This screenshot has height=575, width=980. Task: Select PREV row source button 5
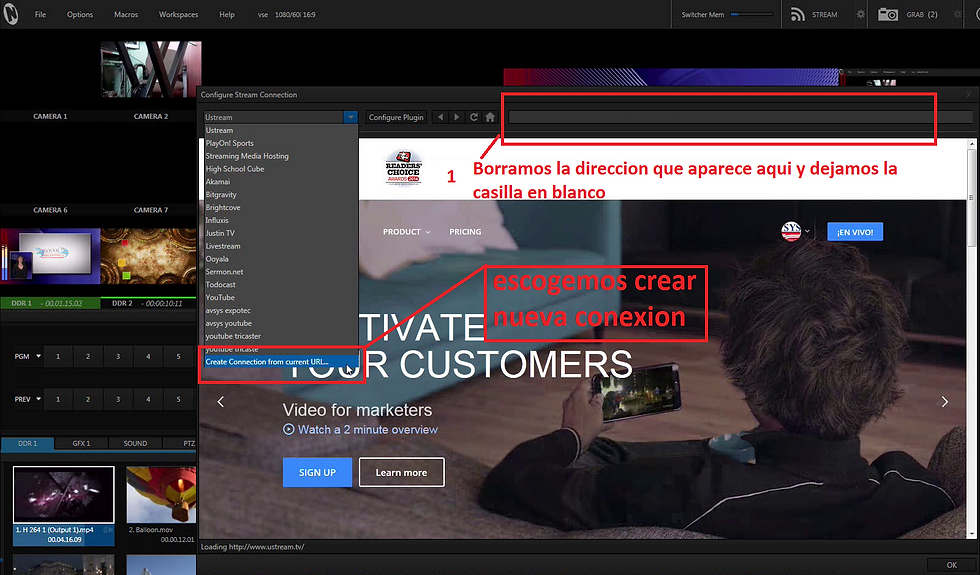178,399
